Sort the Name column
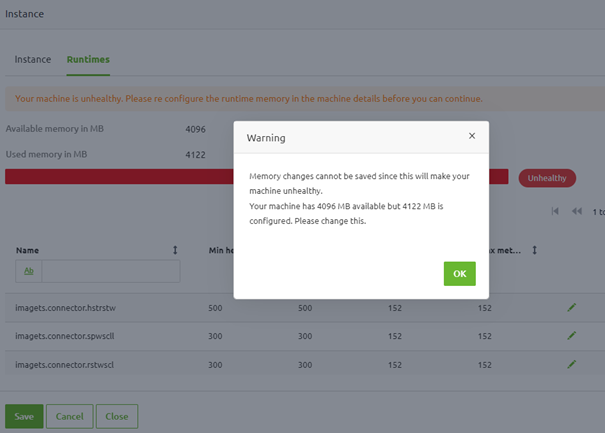605x433 pixels. click(x=175, y=250)
